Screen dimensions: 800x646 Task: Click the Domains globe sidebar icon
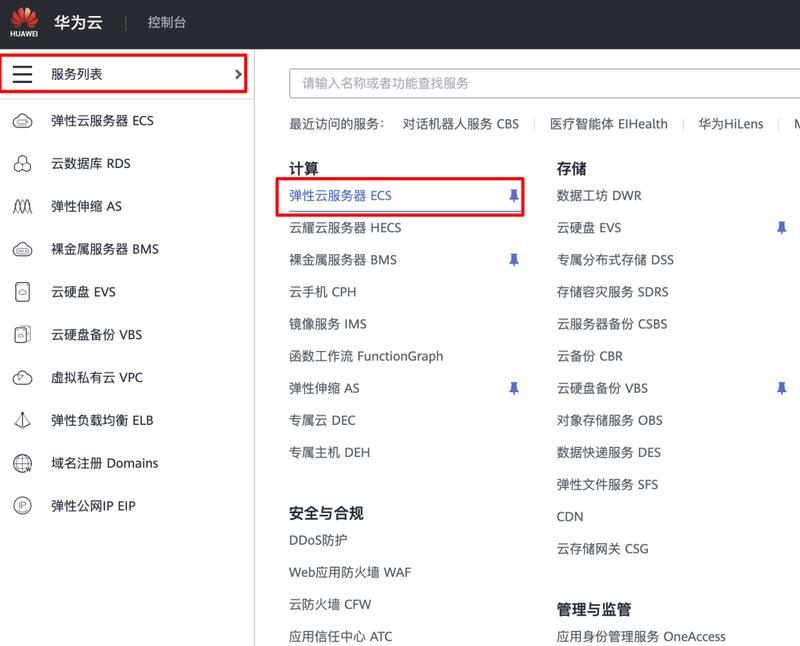[x=22, y=463]
